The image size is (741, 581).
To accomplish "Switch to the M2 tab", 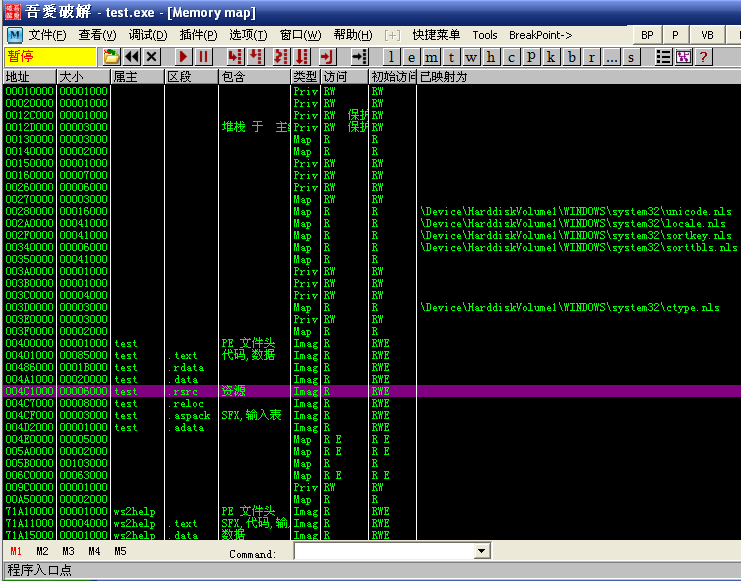I will [42, 551].
